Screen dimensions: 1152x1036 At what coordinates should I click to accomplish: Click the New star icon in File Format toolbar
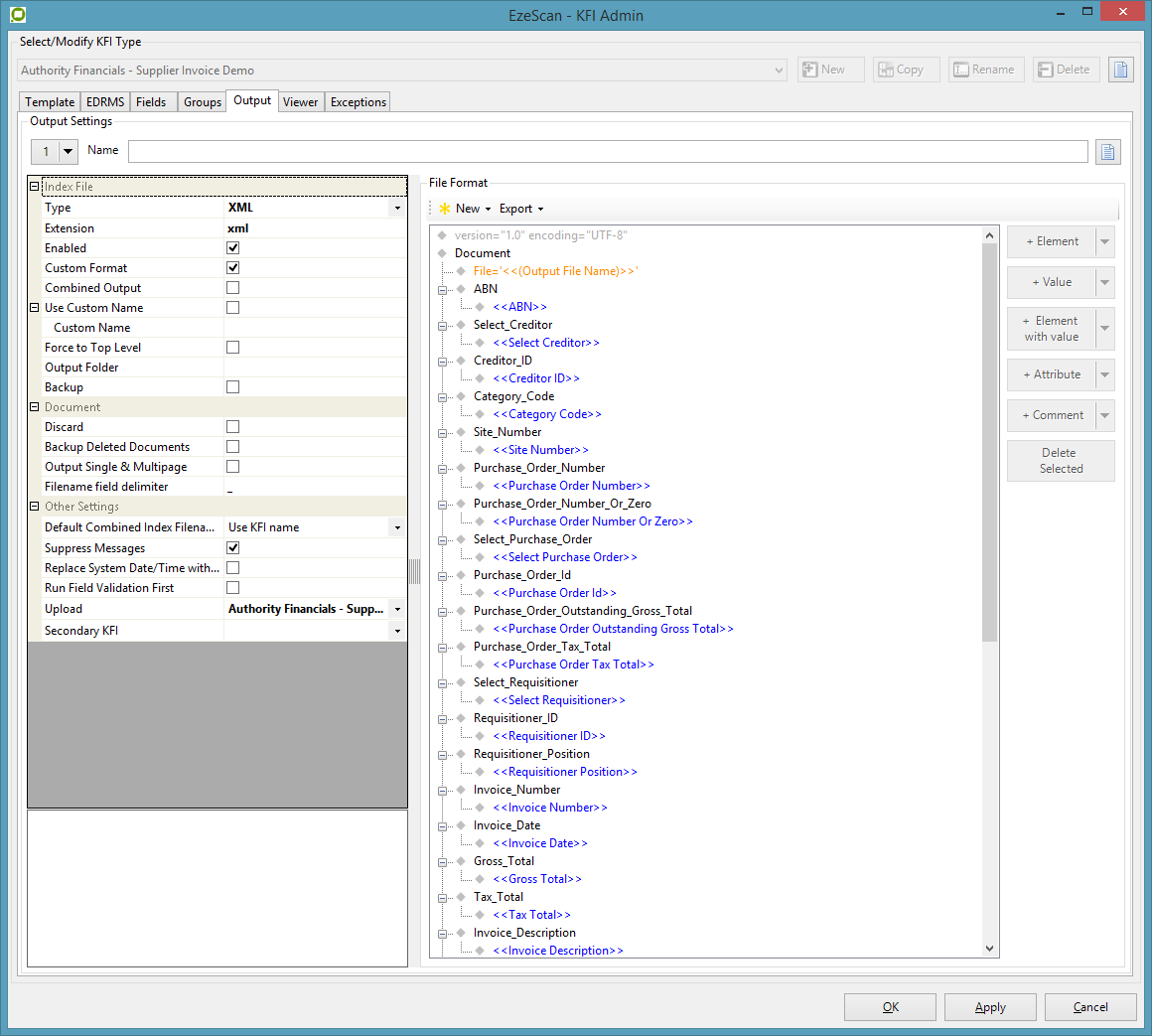coord(444,209)
